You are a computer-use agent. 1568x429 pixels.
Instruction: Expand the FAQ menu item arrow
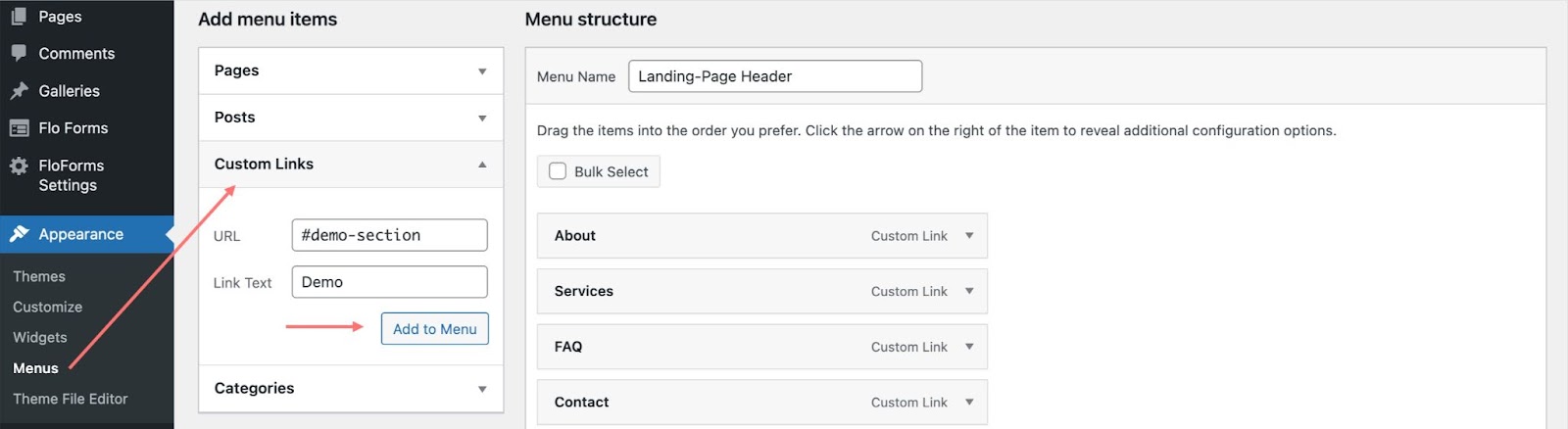point(969,347)
